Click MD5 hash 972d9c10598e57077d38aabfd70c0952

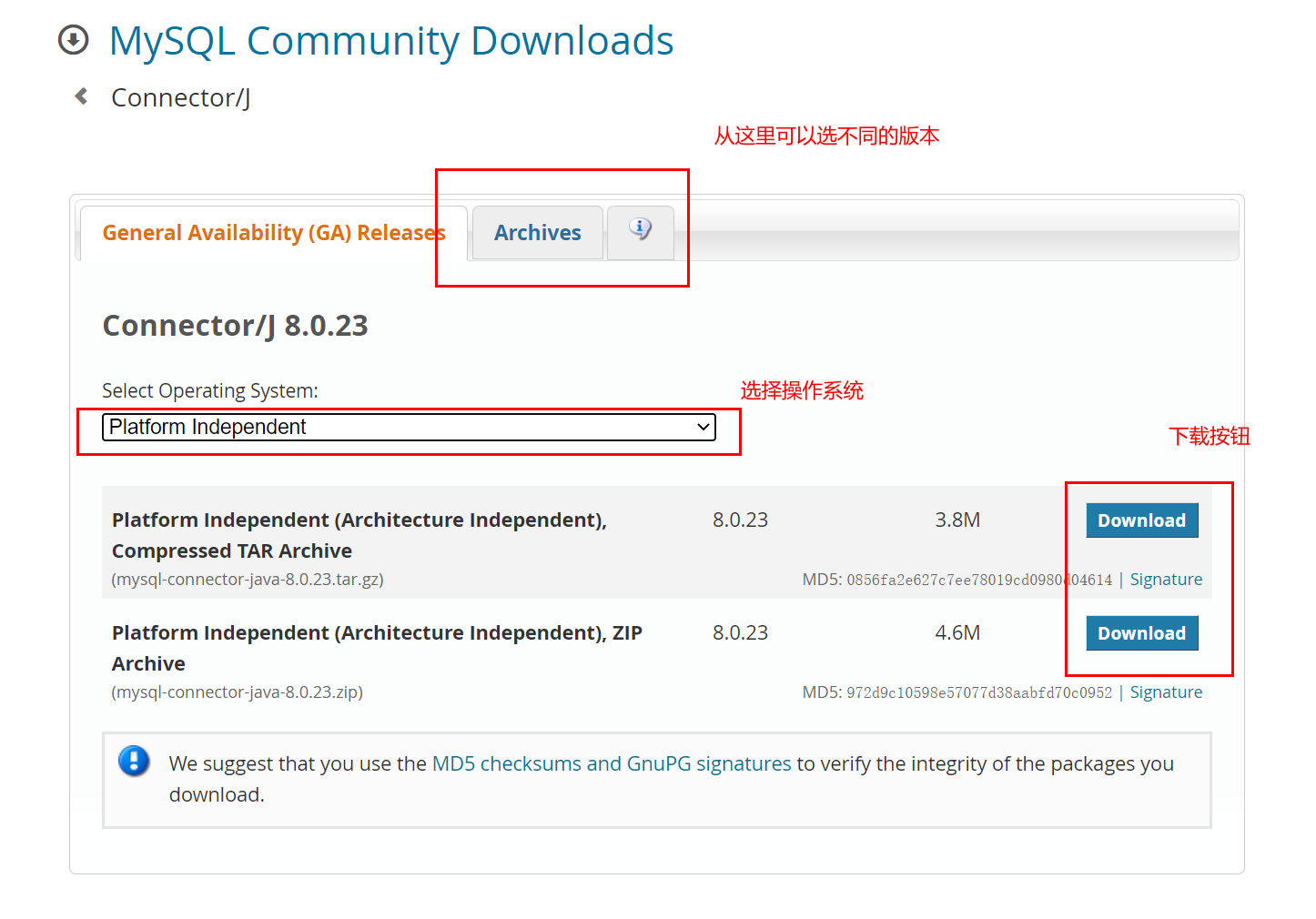pos(979,692)
